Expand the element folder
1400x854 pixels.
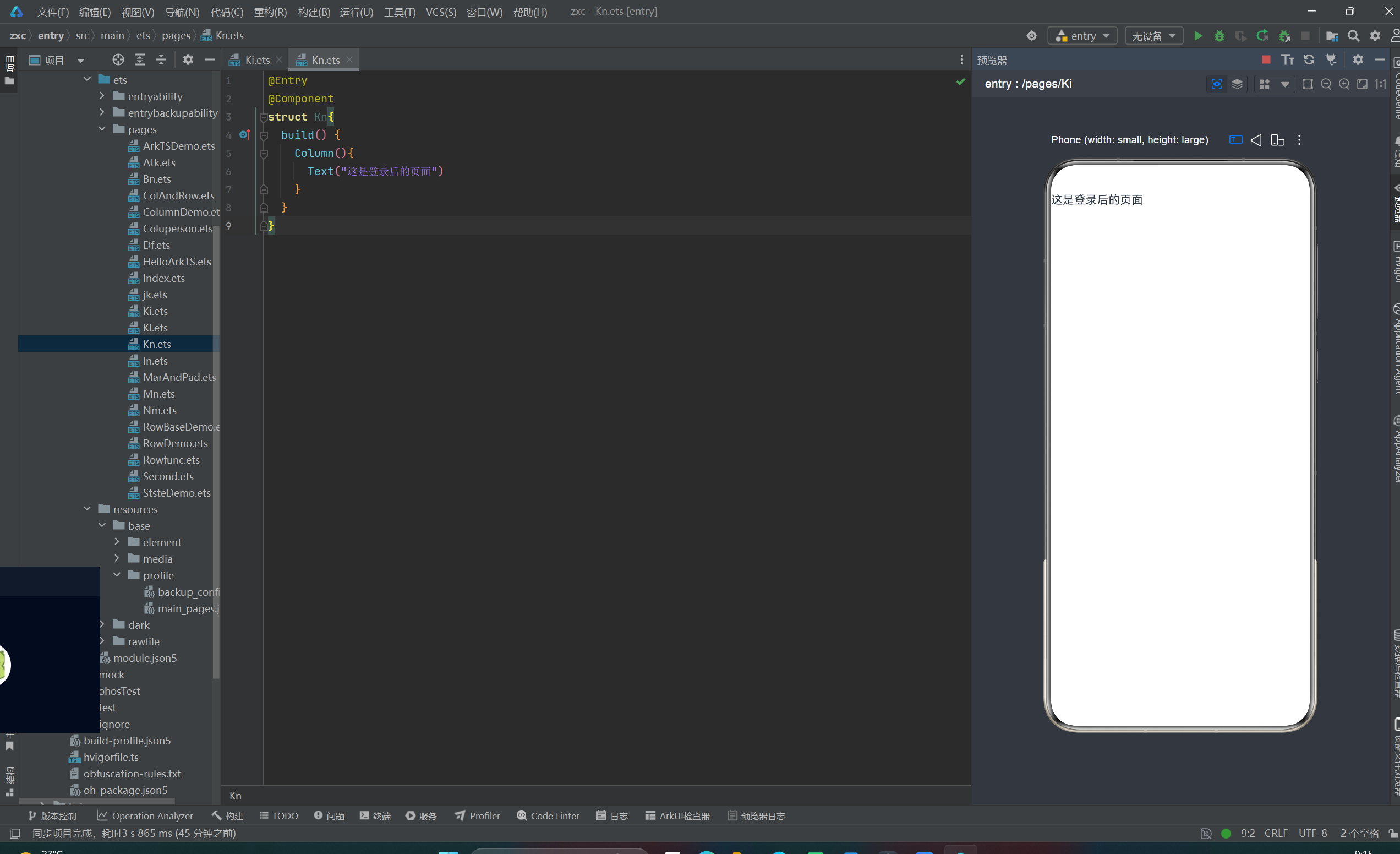pos(117,542)
